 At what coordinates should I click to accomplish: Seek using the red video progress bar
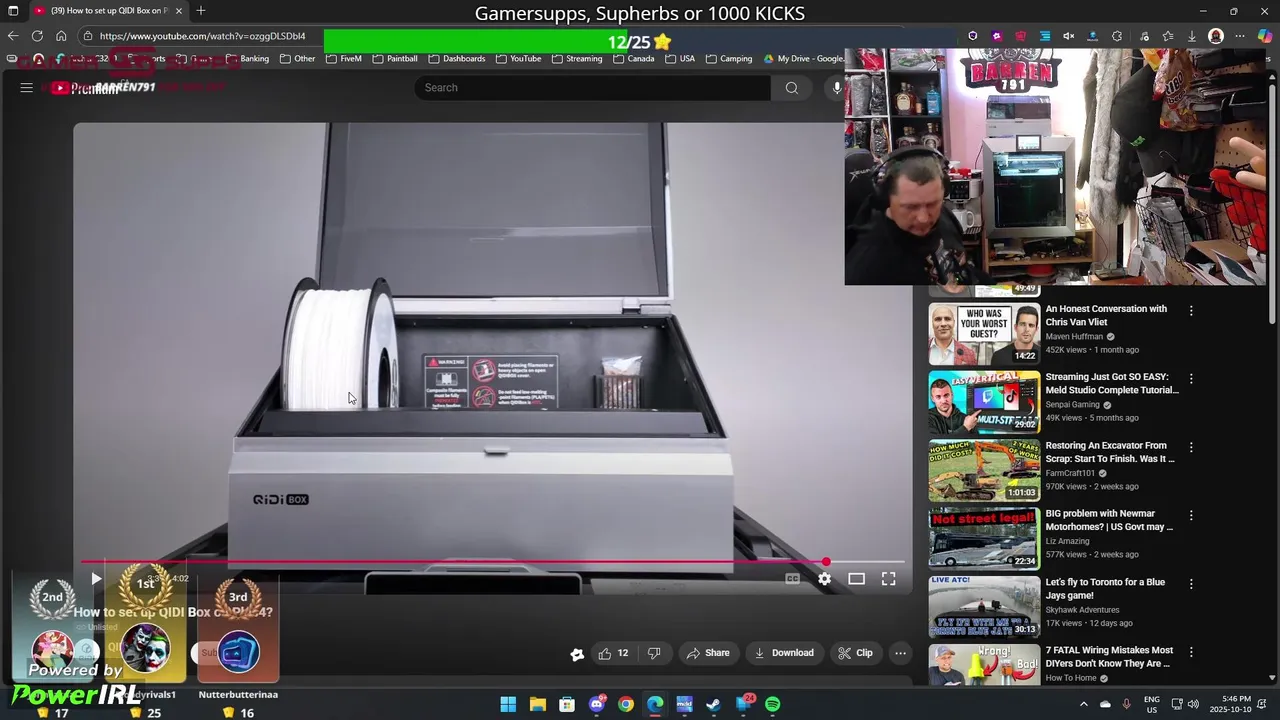[x=493, y=562]
